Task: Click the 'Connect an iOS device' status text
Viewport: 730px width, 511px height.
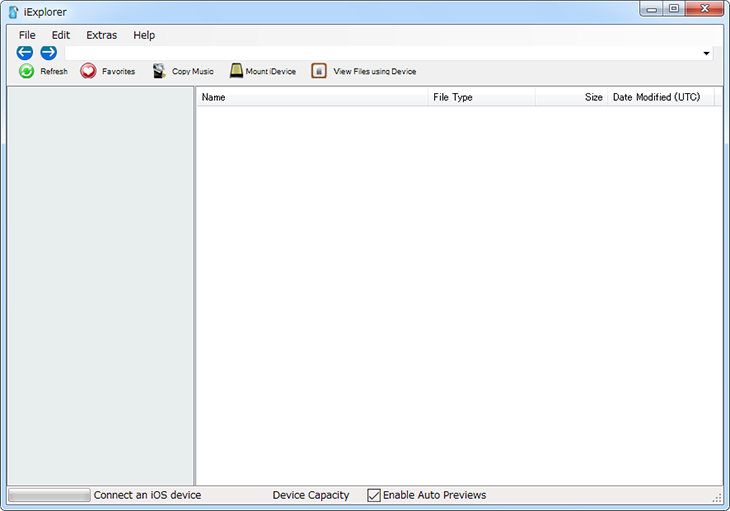Action: (148, 495)
